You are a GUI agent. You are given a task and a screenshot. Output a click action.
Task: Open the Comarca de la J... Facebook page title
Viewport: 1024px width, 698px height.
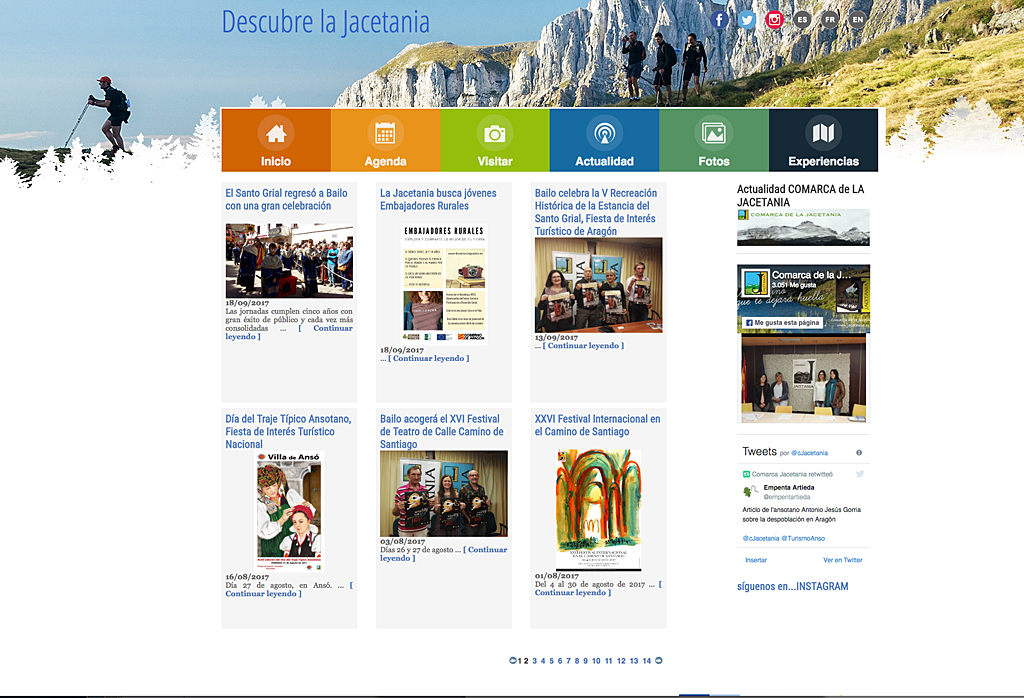pos(811,275)
